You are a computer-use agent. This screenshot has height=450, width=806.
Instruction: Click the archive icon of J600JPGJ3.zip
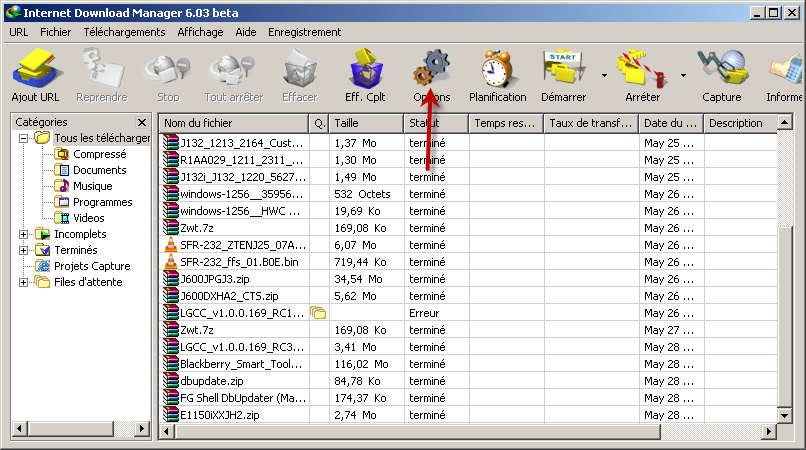[171, 279]
